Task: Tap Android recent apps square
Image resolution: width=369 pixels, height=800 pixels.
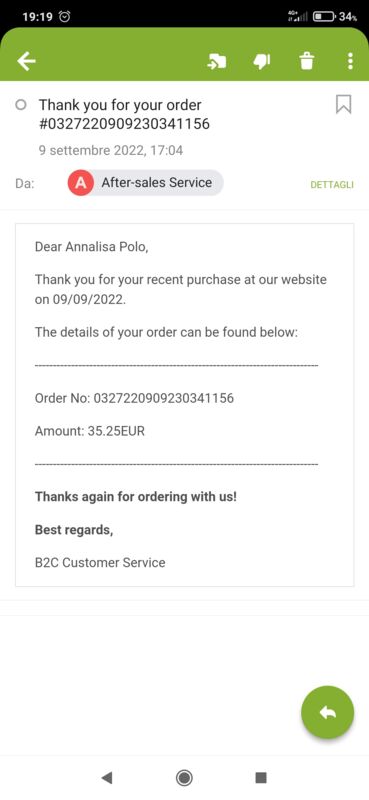Action: [x=261, y=778]
